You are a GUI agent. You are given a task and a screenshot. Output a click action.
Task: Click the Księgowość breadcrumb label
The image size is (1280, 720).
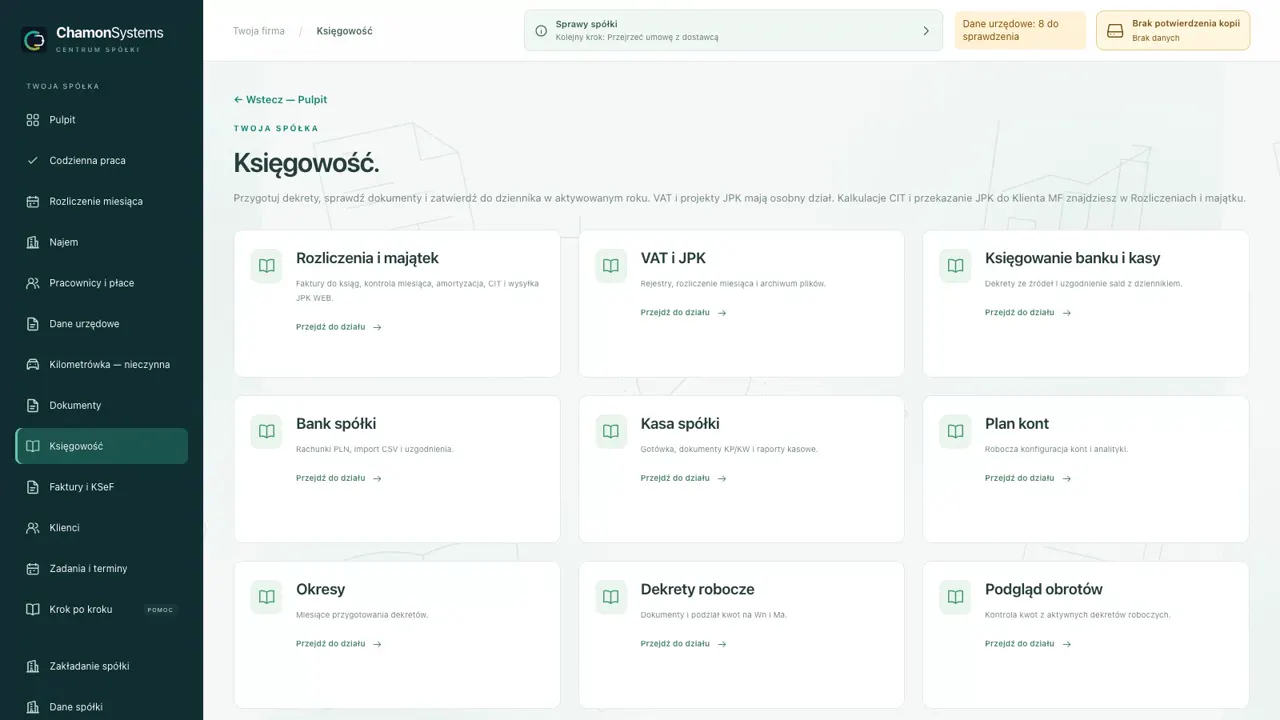(x=345, y=31)
